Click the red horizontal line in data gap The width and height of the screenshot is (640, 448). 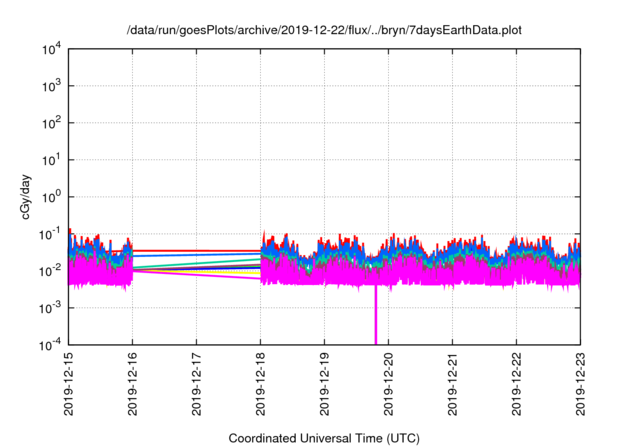click(x=197, y=250)
